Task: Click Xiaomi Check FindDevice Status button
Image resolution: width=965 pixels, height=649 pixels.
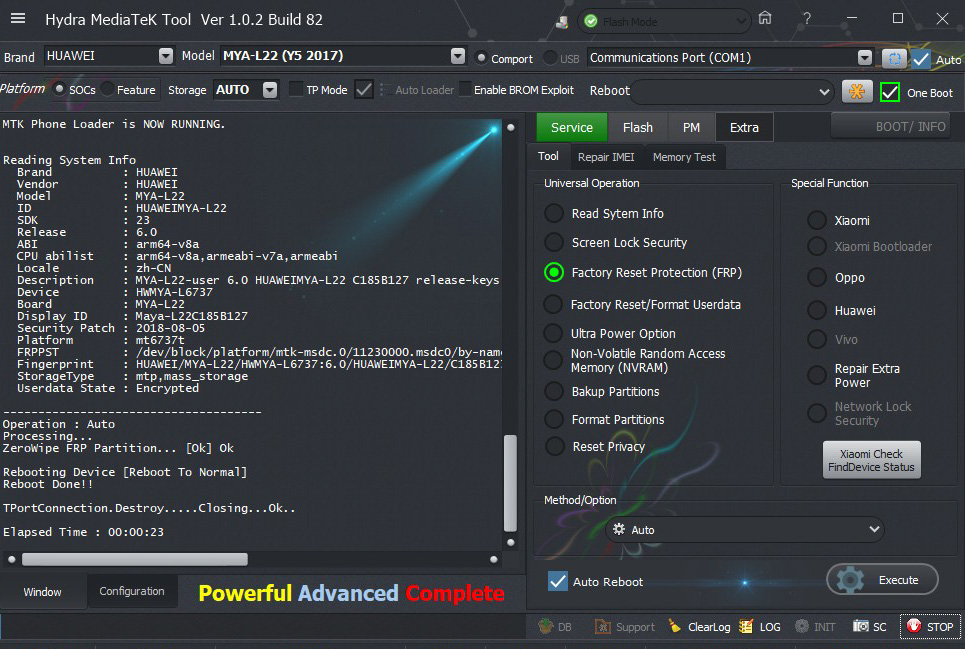Action: pos(871,460)
